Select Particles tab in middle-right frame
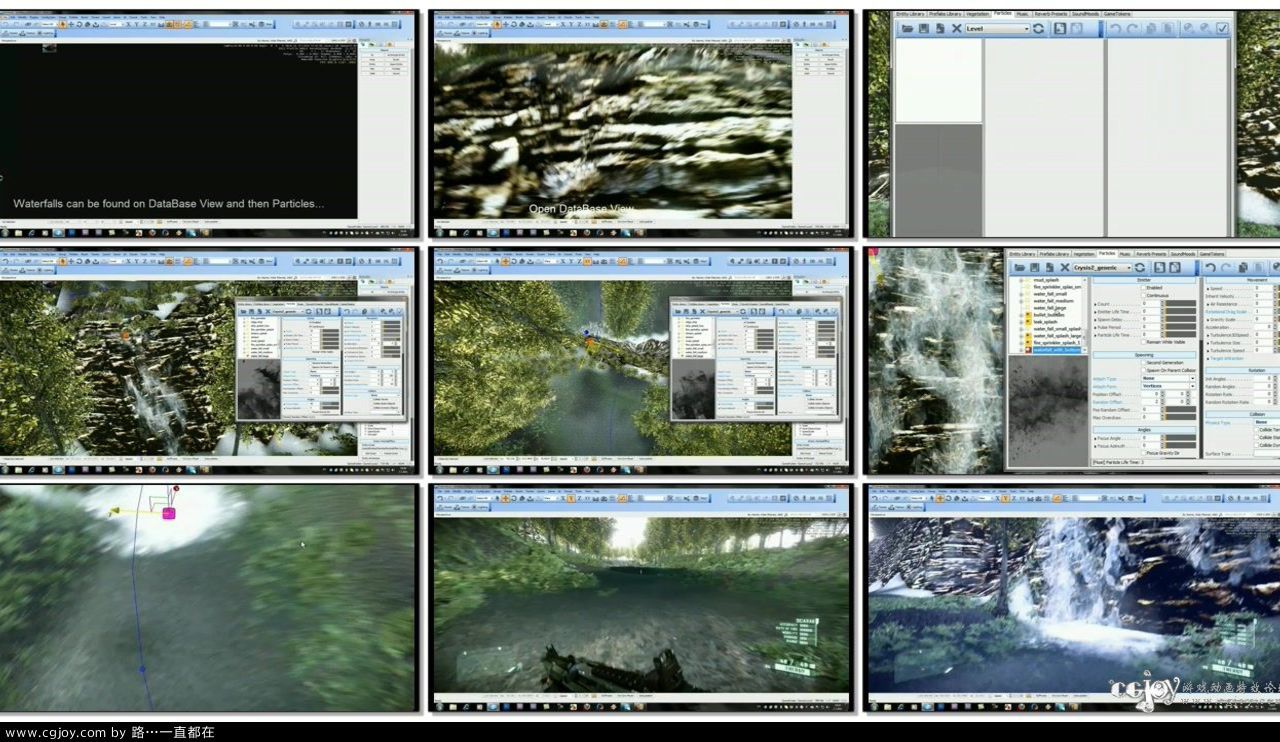This screenshot has width=1280, height=742. 1107,254
